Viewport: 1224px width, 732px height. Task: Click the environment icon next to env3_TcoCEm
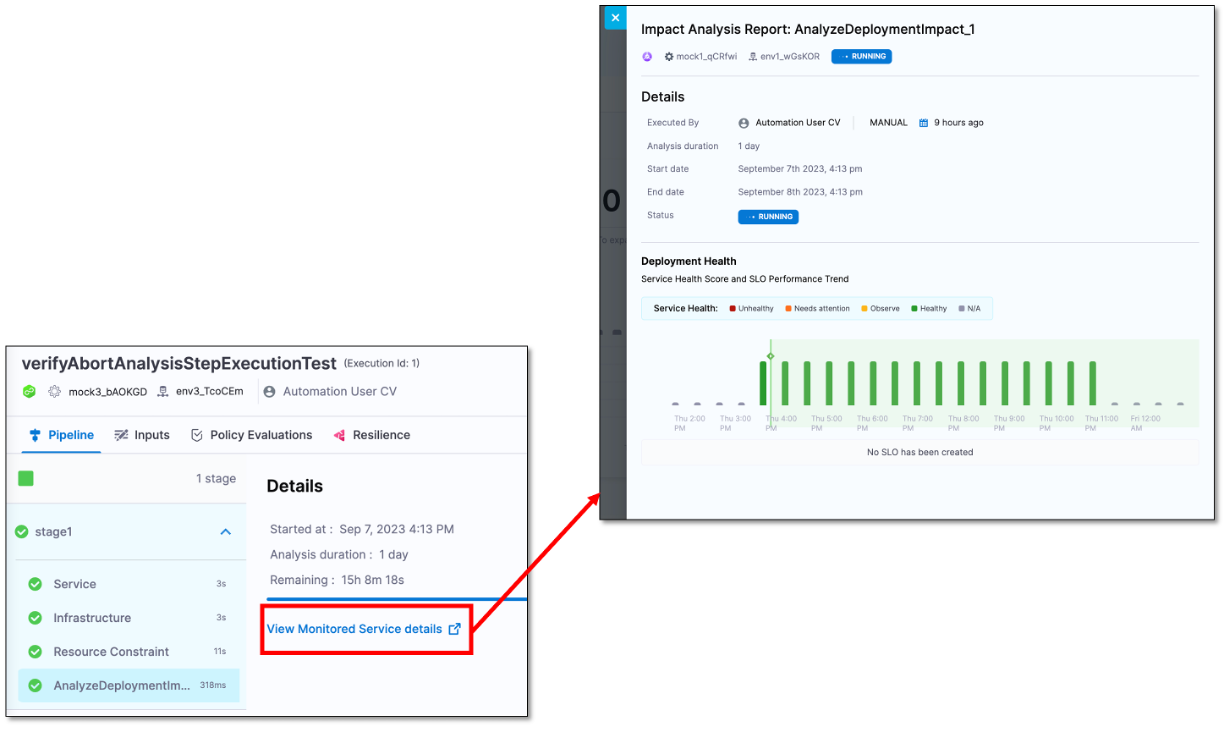163,392
